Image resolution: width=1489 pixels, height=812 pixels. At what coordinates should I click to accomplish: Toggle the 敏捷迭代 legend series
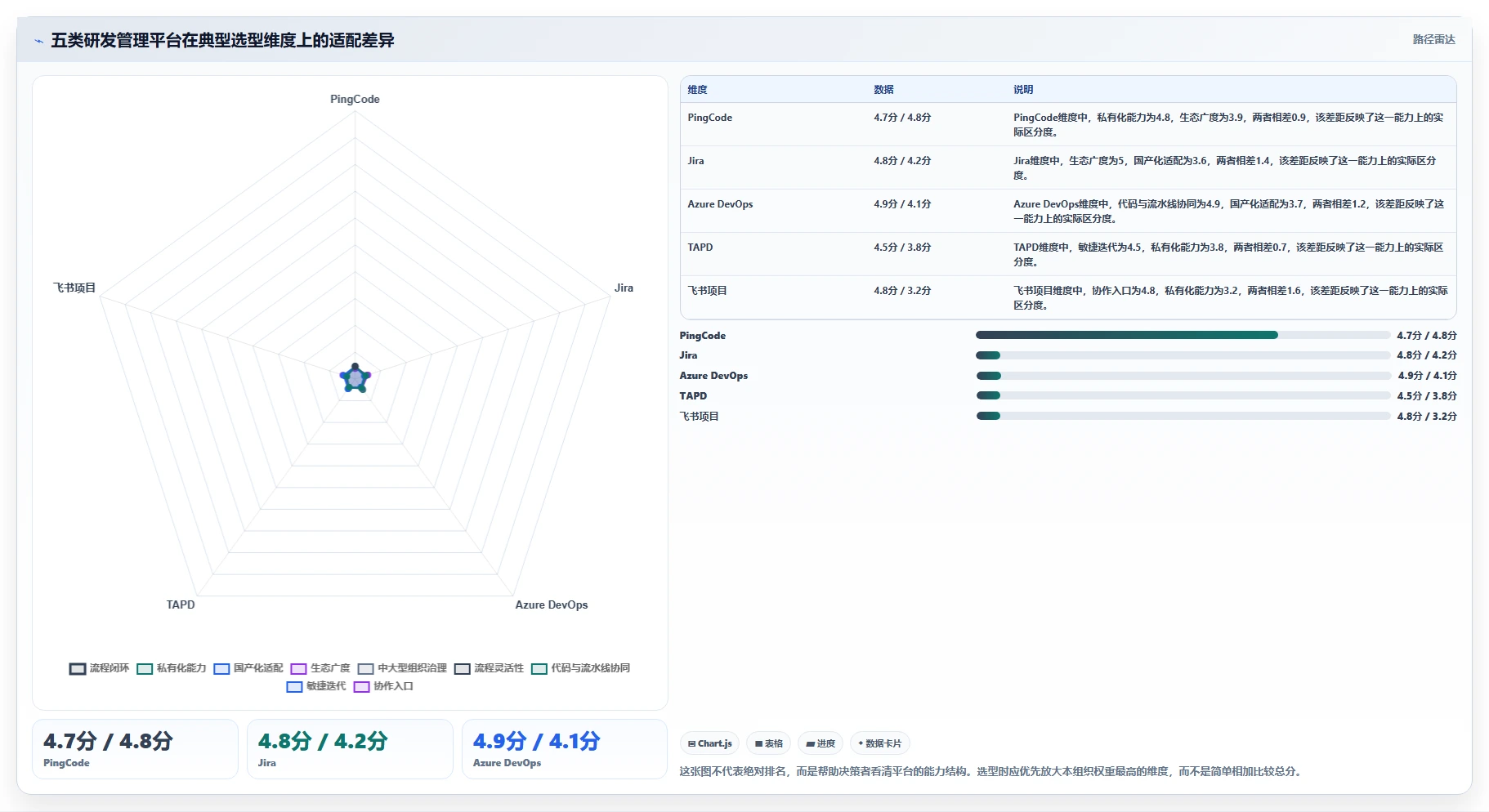tap(315, 686)
